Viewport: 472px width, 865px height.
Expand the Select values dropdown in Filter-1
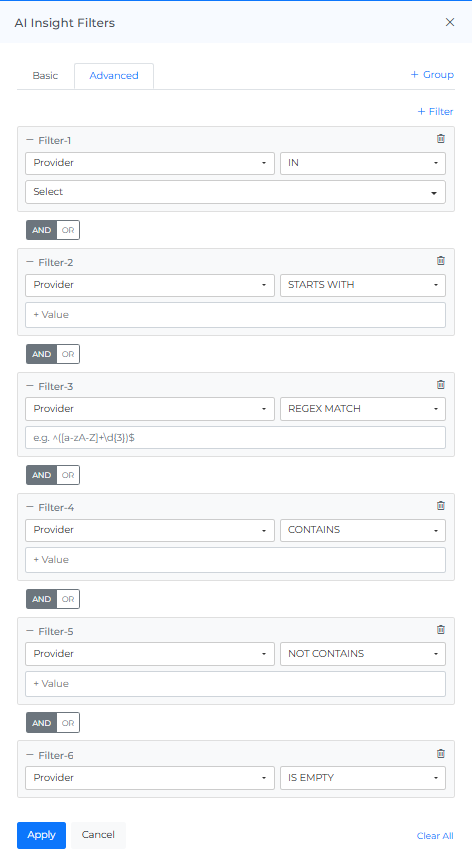(x=235, y=192)
